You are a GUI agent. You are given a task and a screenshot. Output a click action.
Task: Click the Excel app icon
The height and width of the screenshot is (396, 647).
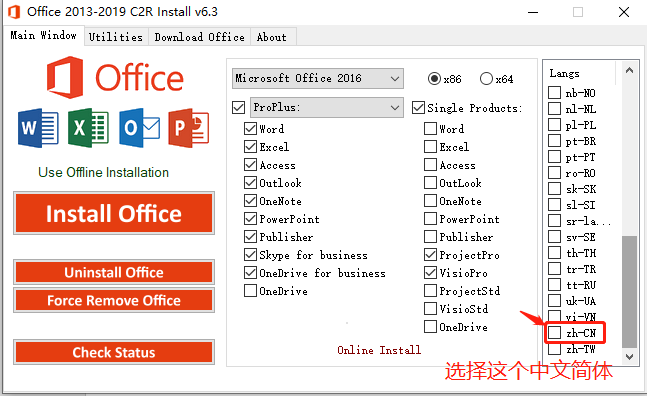[x=88, y=128]
